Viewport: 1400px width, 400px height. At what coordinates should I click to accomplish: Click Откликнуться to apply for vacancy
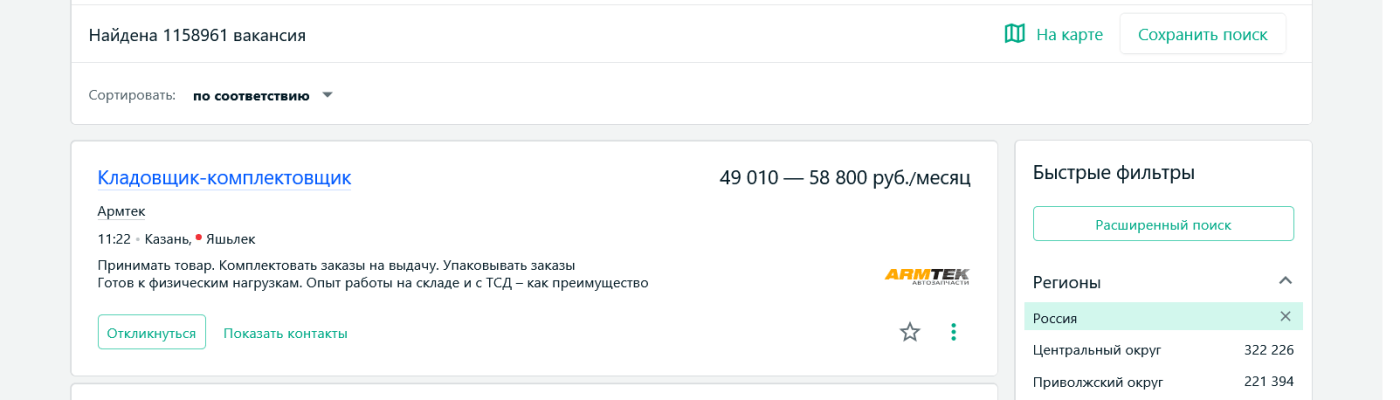[x=152, y=332]
